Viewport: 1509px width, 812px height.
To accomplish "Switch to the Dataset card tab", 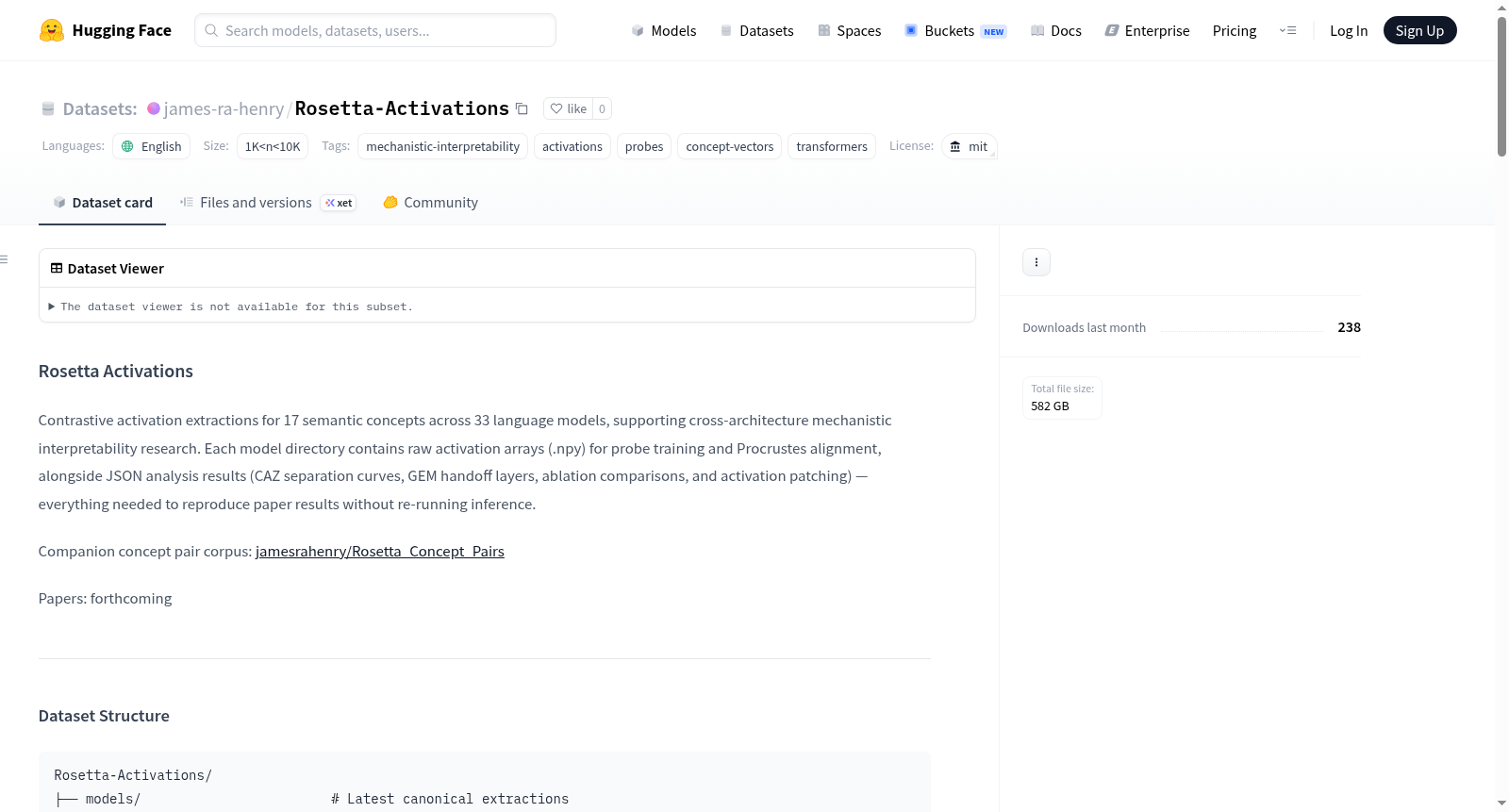I will coord(103,202).
